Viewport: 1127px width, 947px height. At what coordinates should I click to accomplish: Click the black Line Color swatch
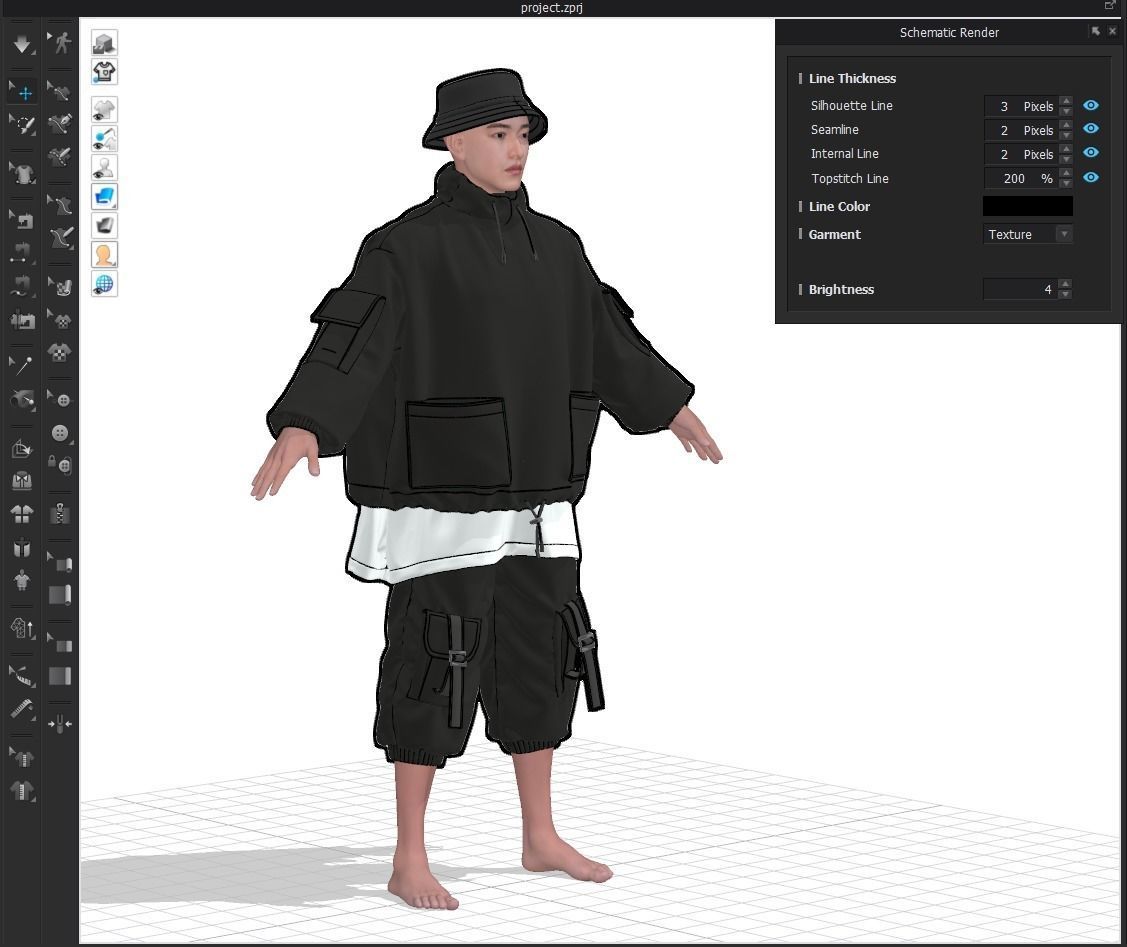pos(1027,206)
